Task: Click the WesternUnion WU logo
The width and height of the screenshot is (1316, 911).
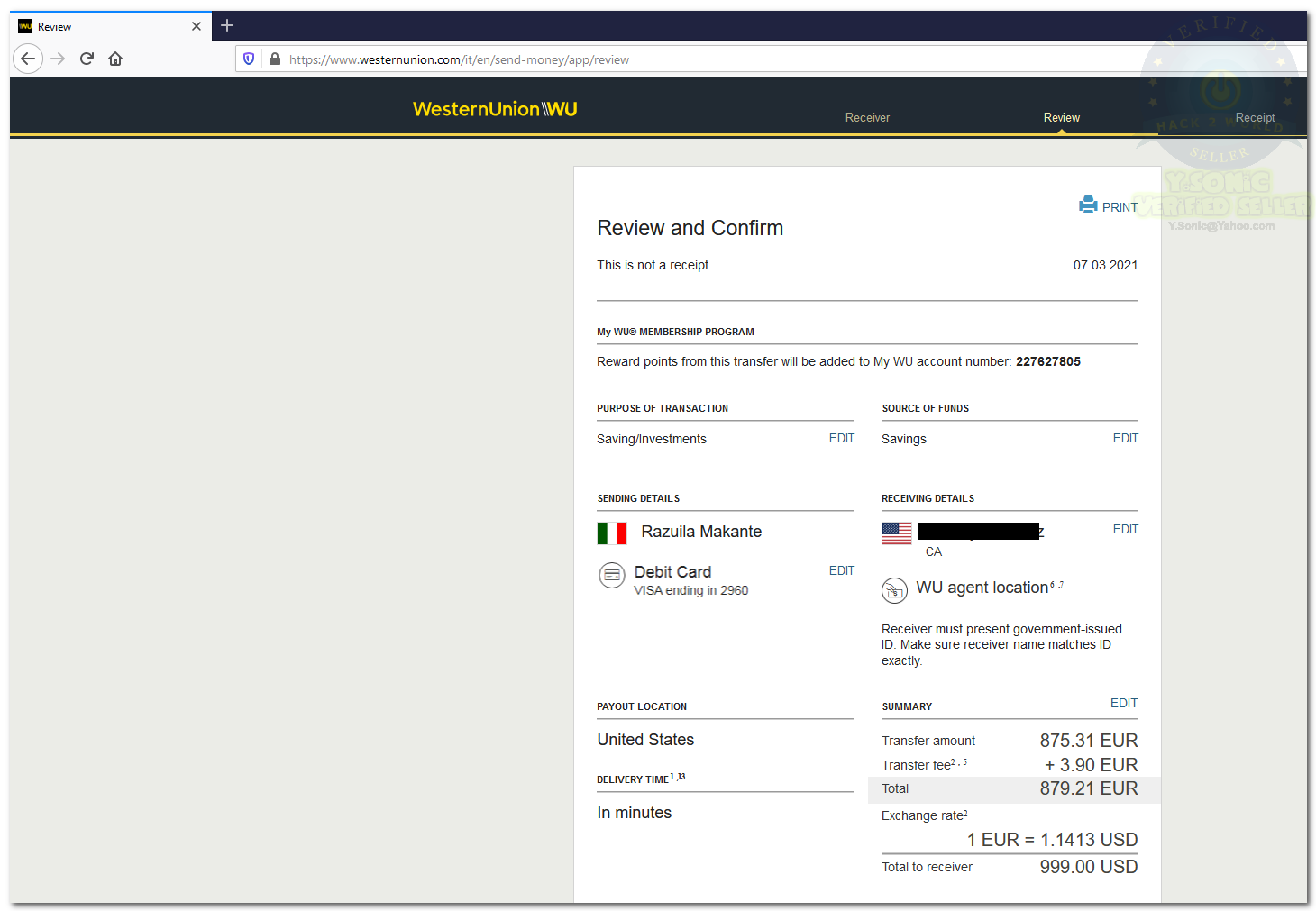Action: pos(495,109)
